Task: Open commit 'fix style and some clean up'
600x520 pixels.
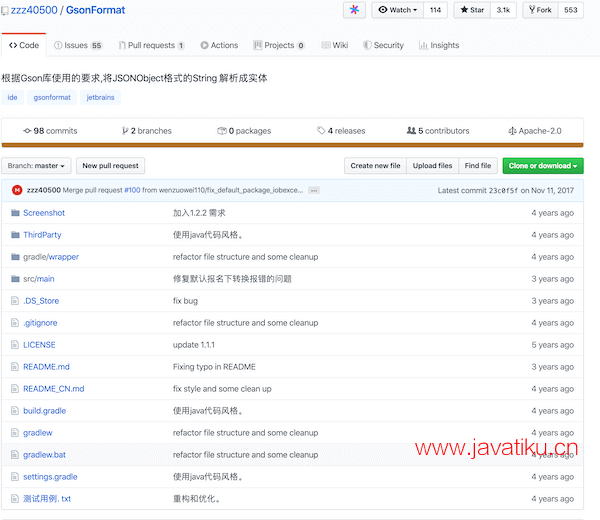Action: pos(222,389)
